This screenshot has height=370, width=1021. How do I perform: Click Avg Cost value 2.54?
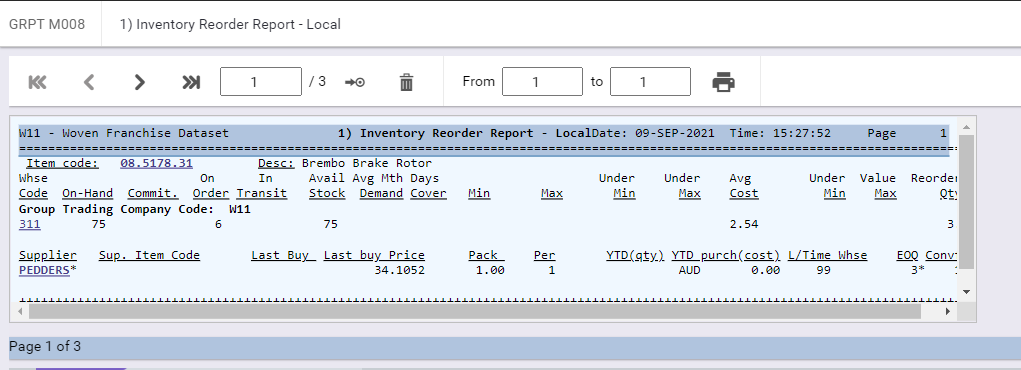[744, 224]
